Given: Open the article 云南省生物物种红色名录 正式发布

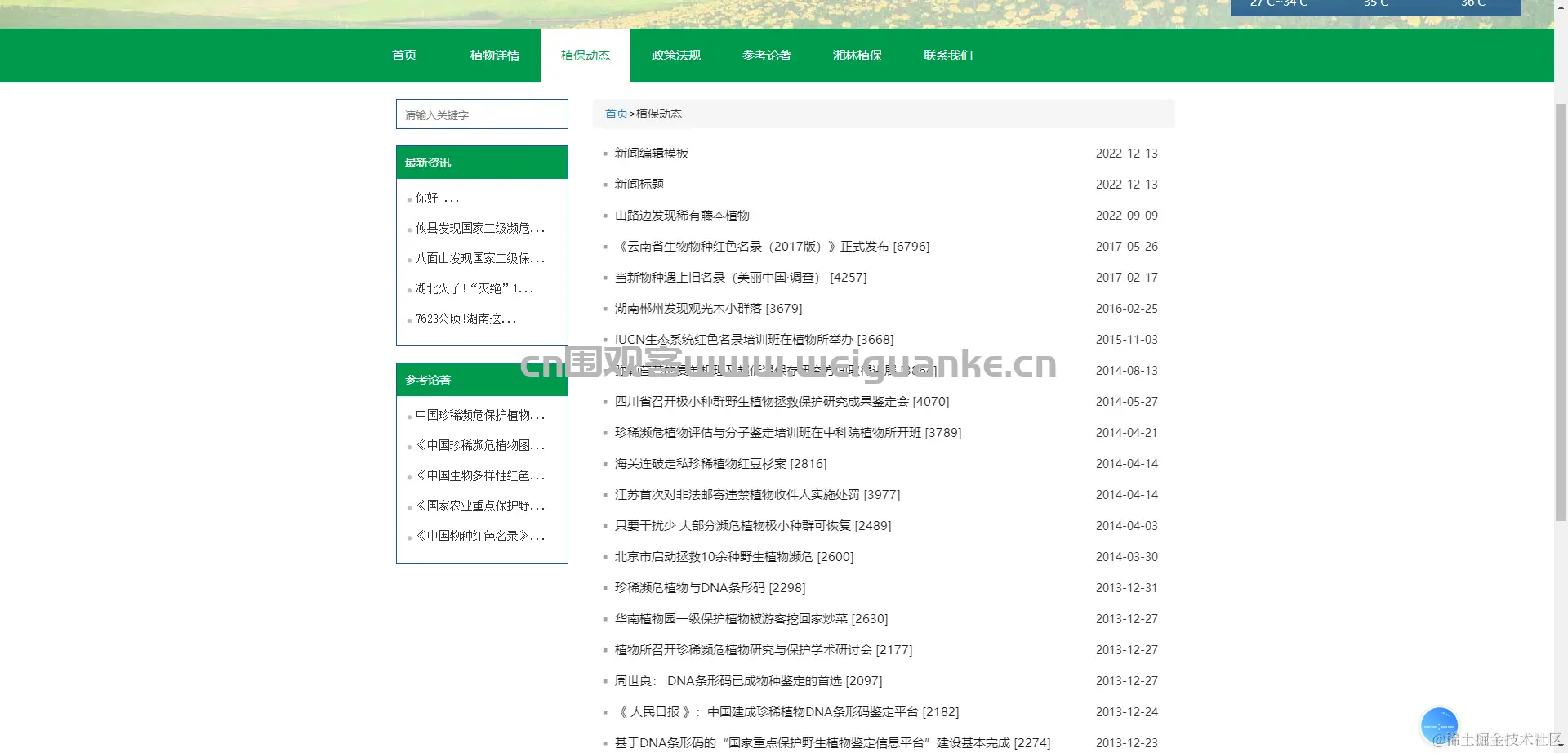Looking at the screenshot, I should coord(772,247).
